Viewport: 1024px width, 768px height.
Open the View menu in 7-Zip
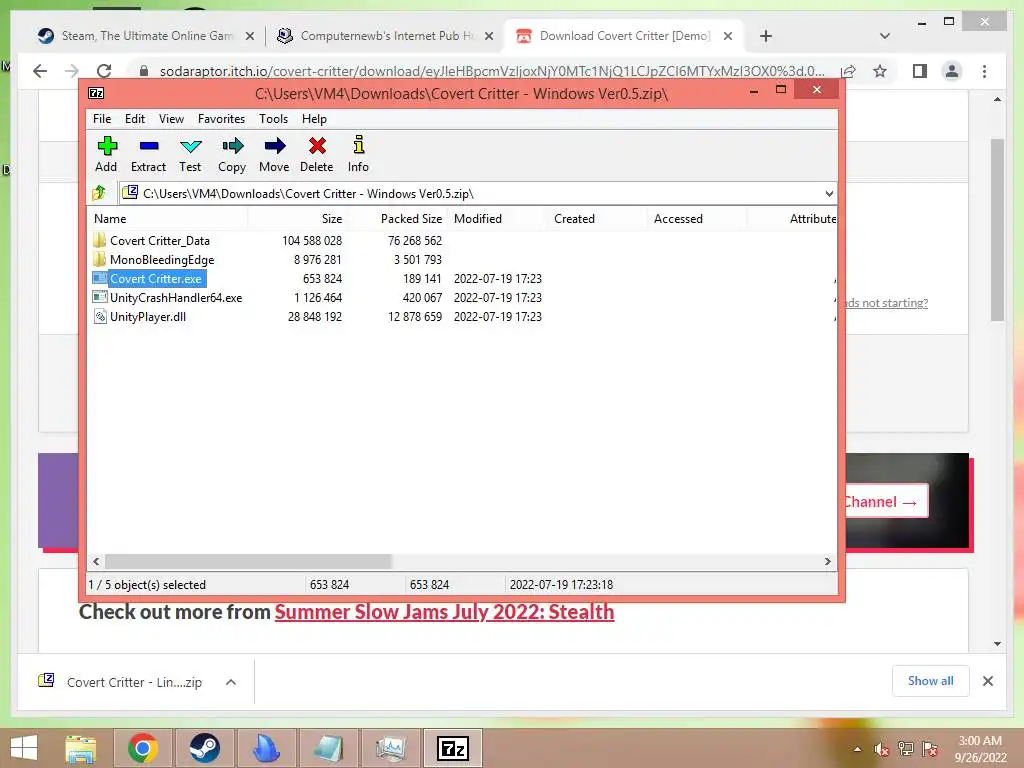point(171,119)
